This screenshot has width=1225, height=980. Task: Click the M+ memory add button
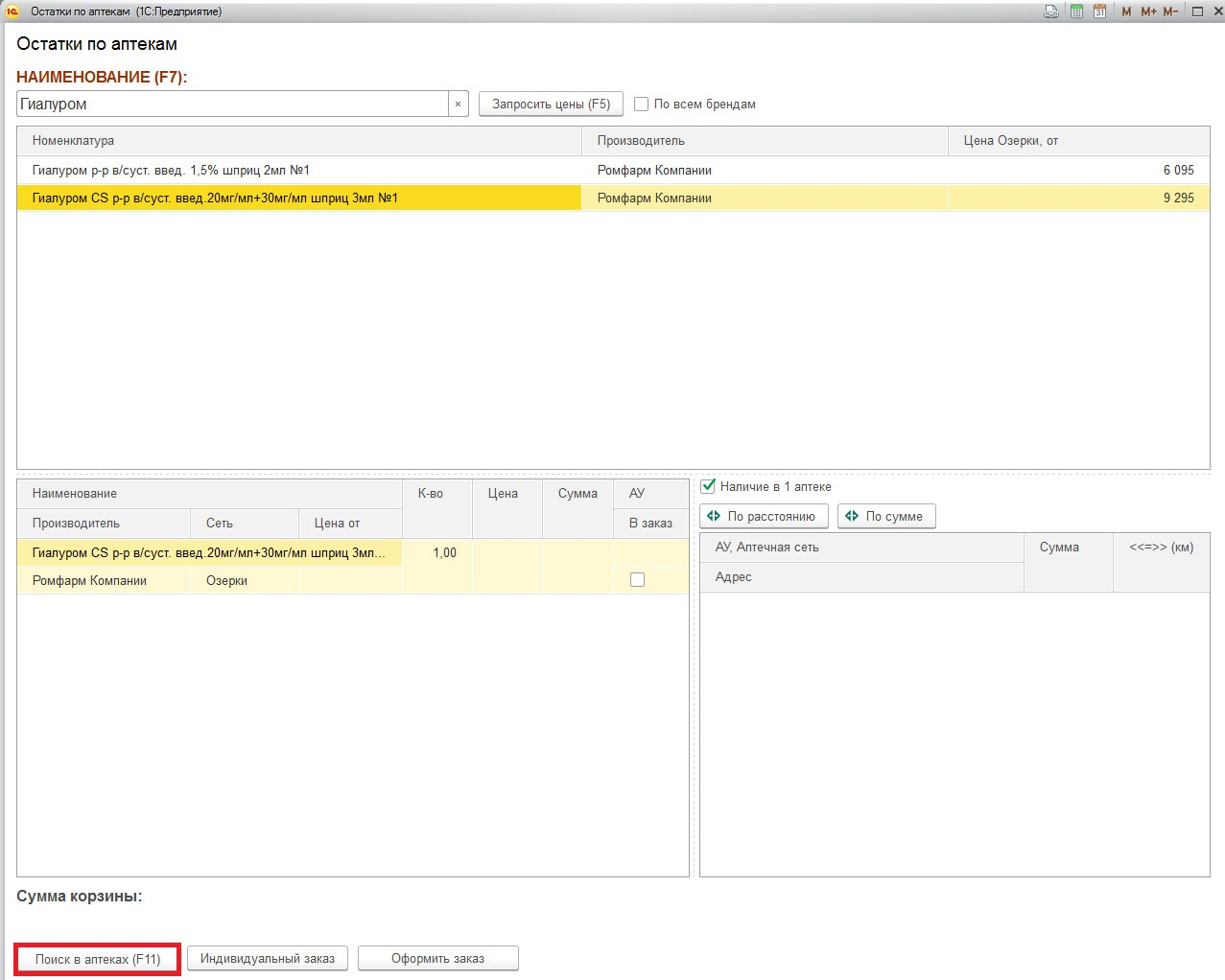(1148, 12)
